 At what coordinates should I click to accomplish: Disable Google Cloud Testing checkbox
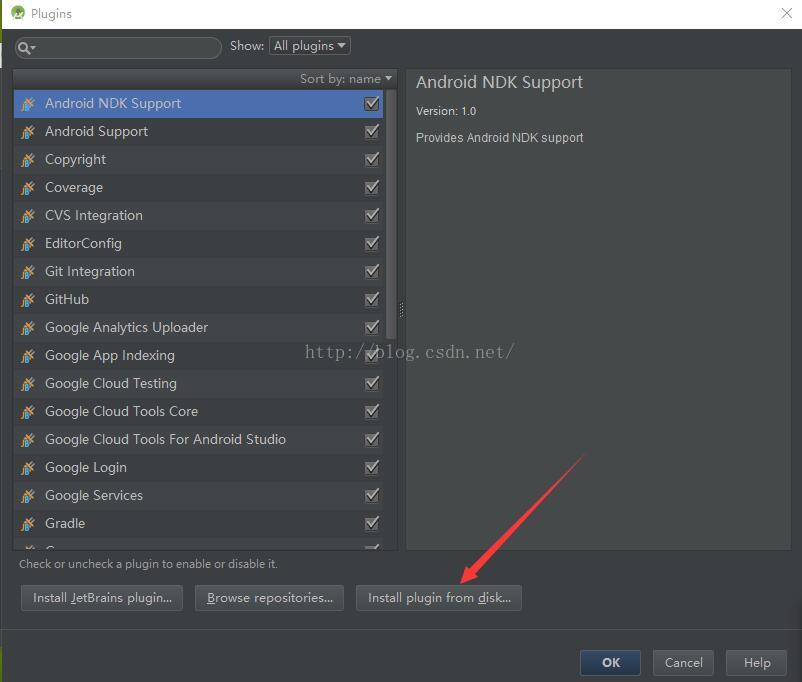372,383
